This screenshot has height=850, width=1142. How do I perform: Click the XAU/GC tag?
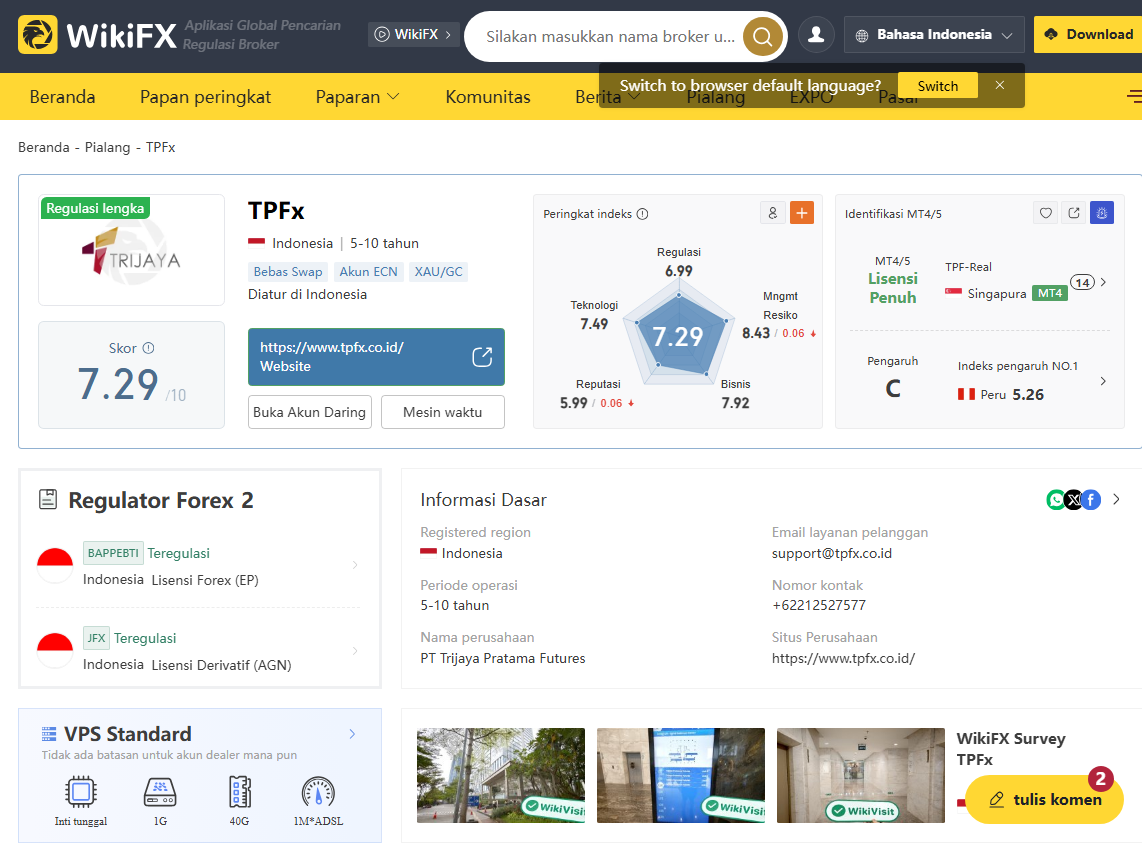438,272
